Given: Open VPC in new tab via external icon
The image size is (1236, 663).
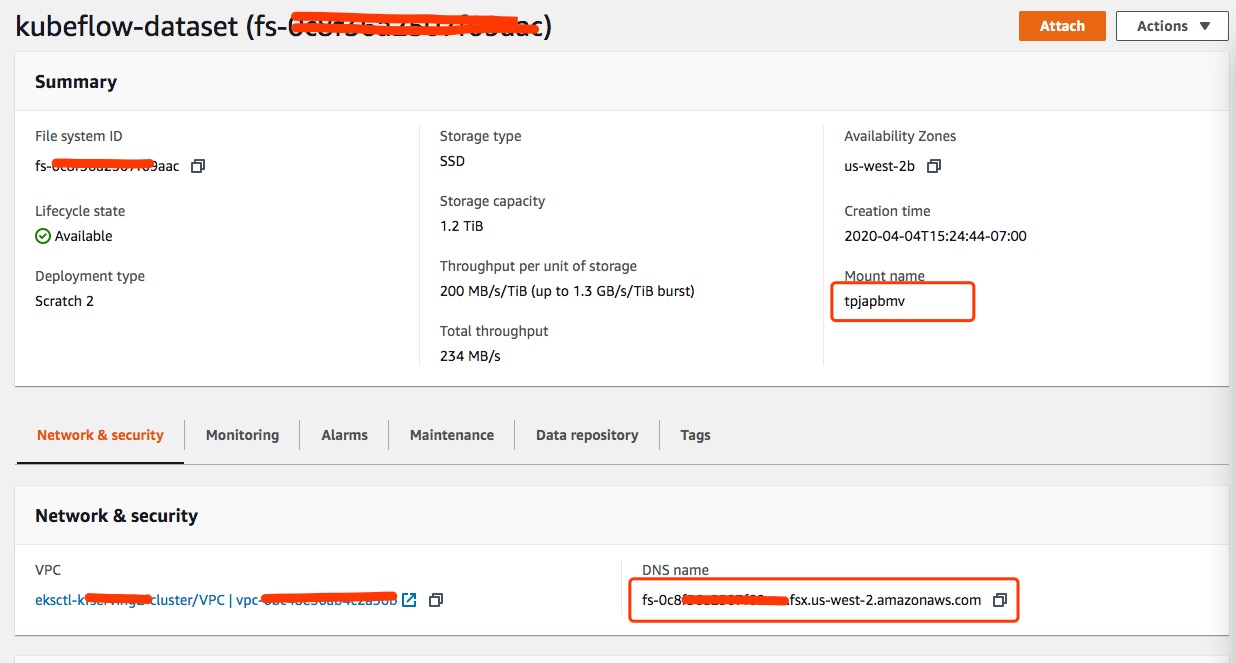Looking at the screenshot, I should pyautogui.click(x=409, y=600).
